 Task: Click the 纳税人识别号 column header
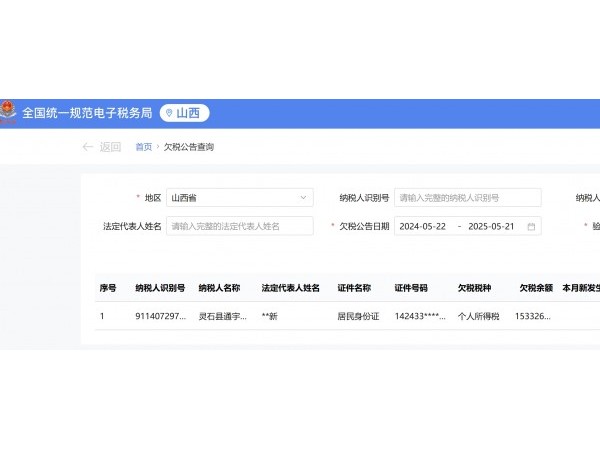(160, 288)
